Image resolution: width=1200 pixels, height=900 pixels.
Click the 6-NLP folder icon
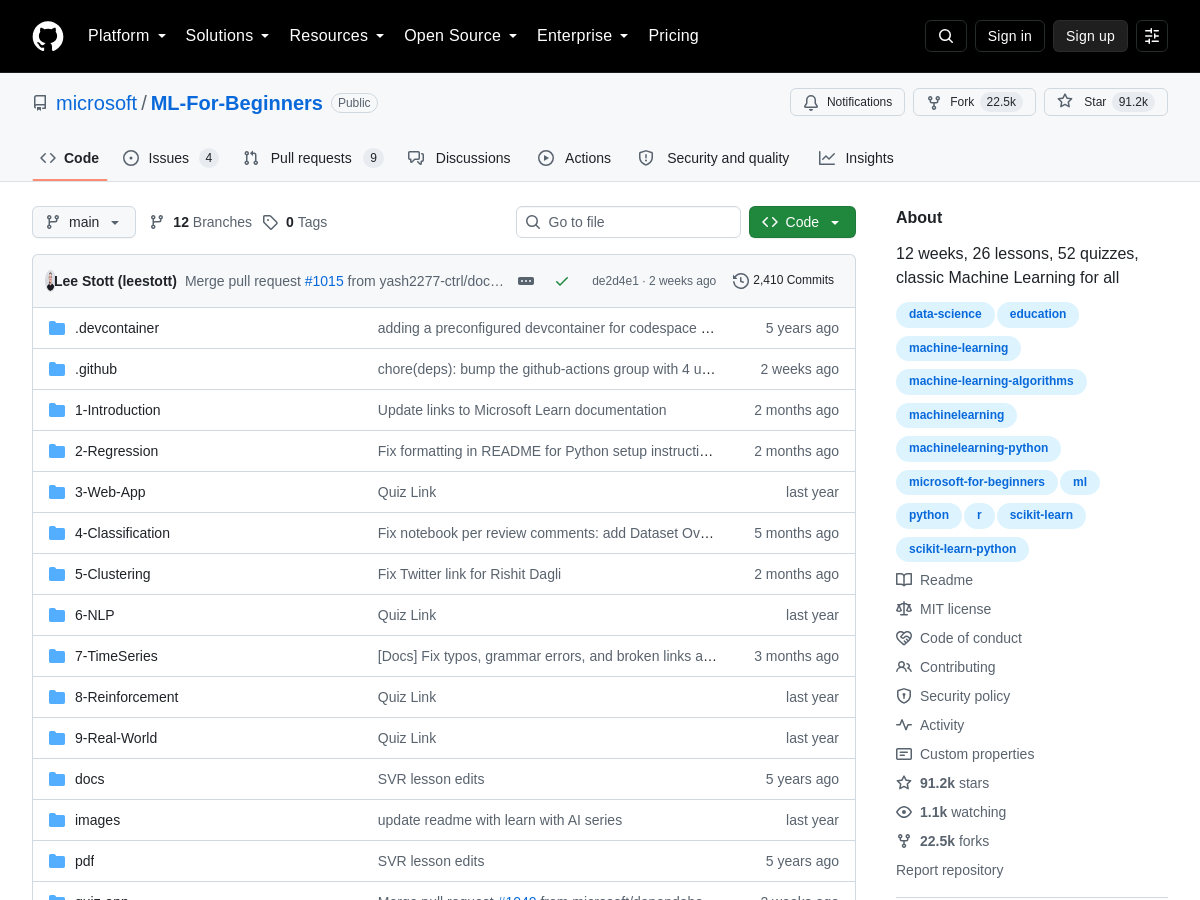[x=57, y=615]
